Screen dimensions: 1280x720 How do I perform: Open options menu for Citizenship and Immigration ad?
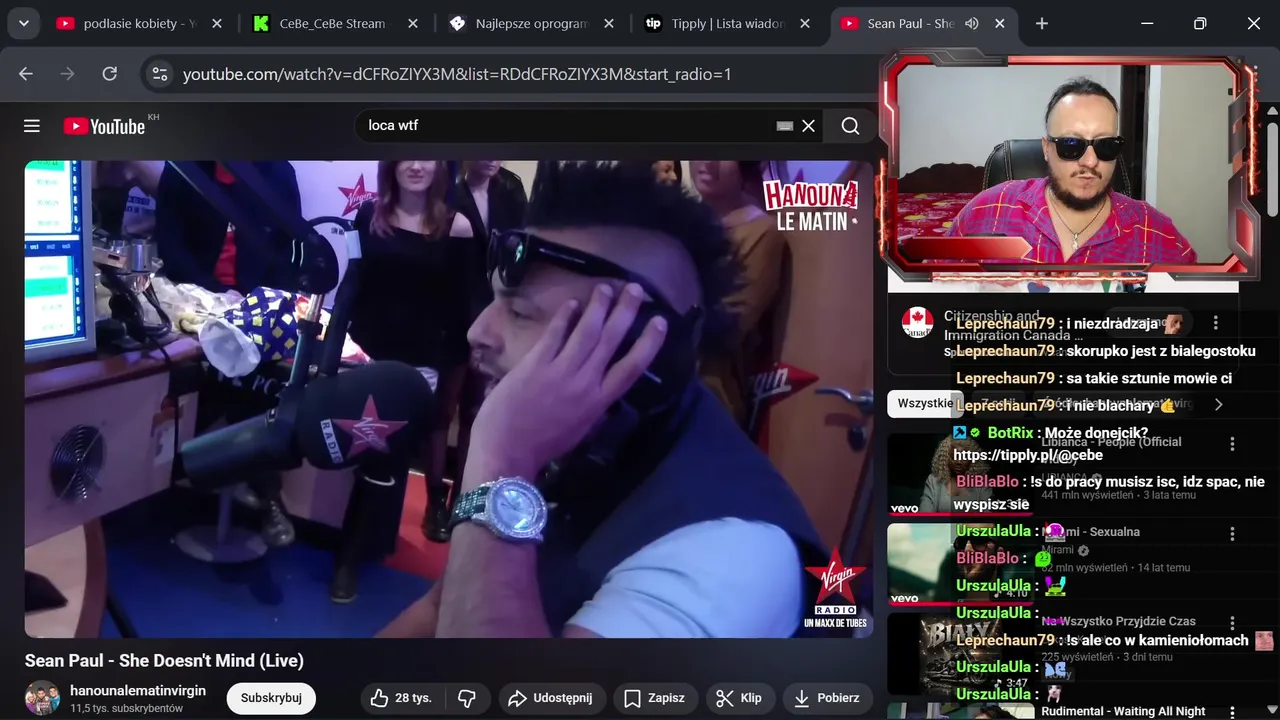pyautogui.click(x=1215, y=323)
